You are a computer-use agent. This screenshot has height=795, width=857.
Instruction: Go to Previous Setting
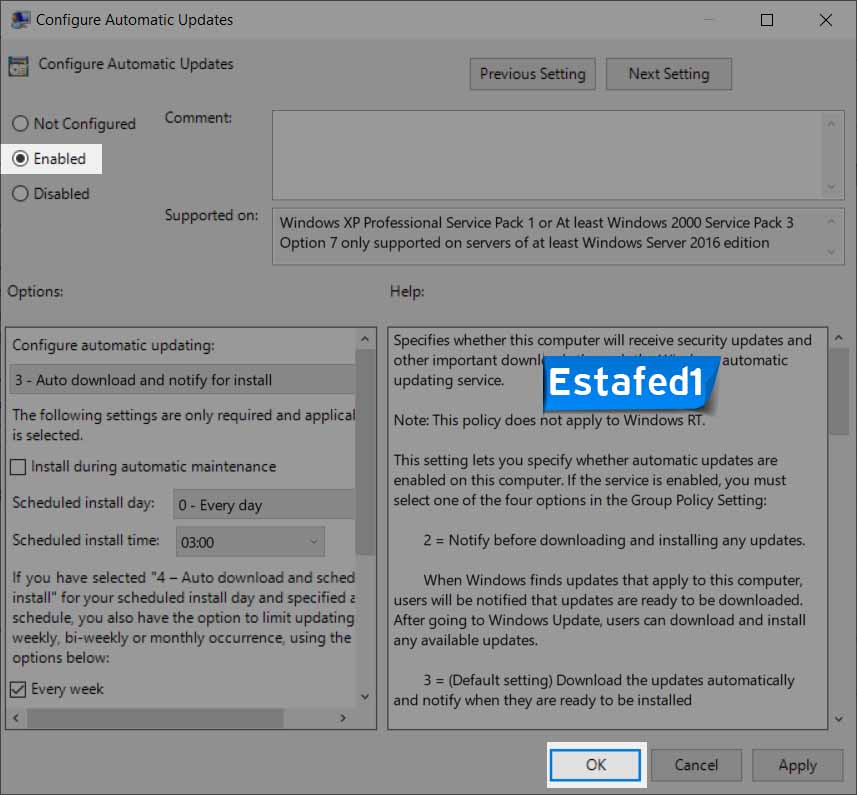coord(532,74)
